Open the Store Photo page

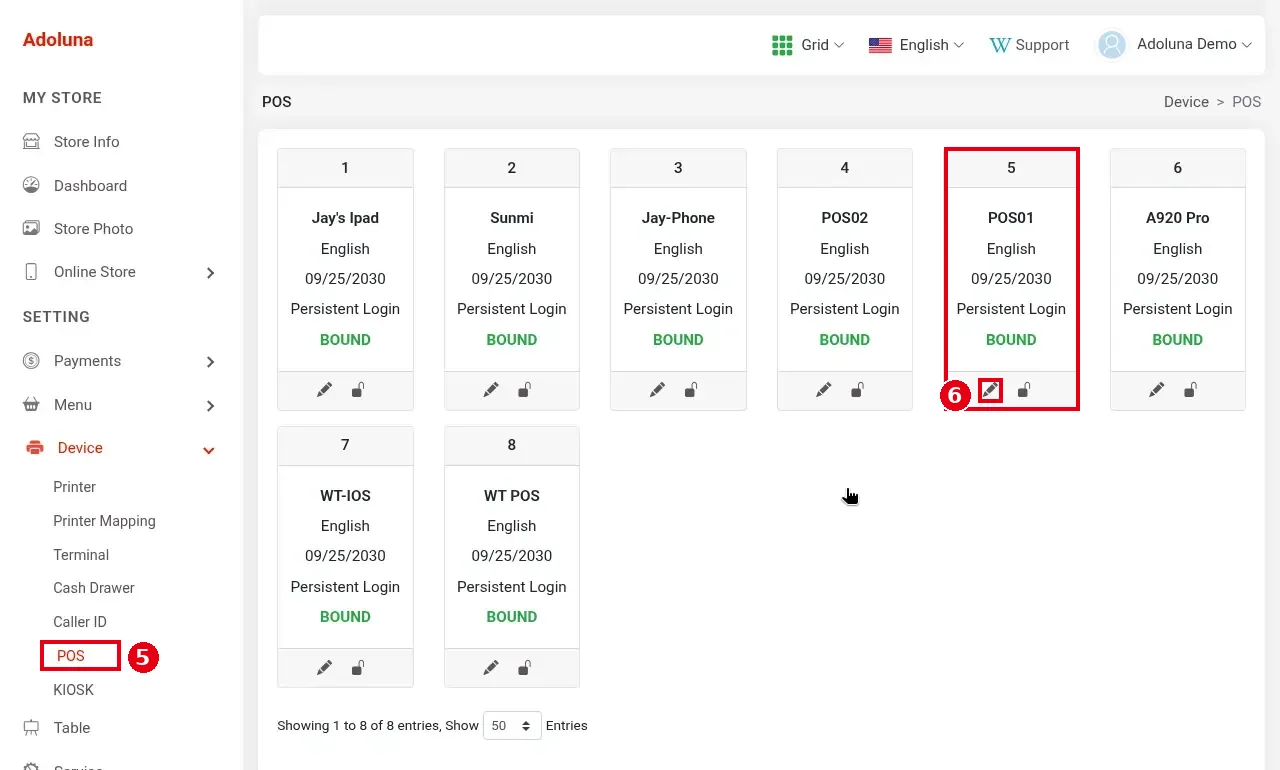93,229
